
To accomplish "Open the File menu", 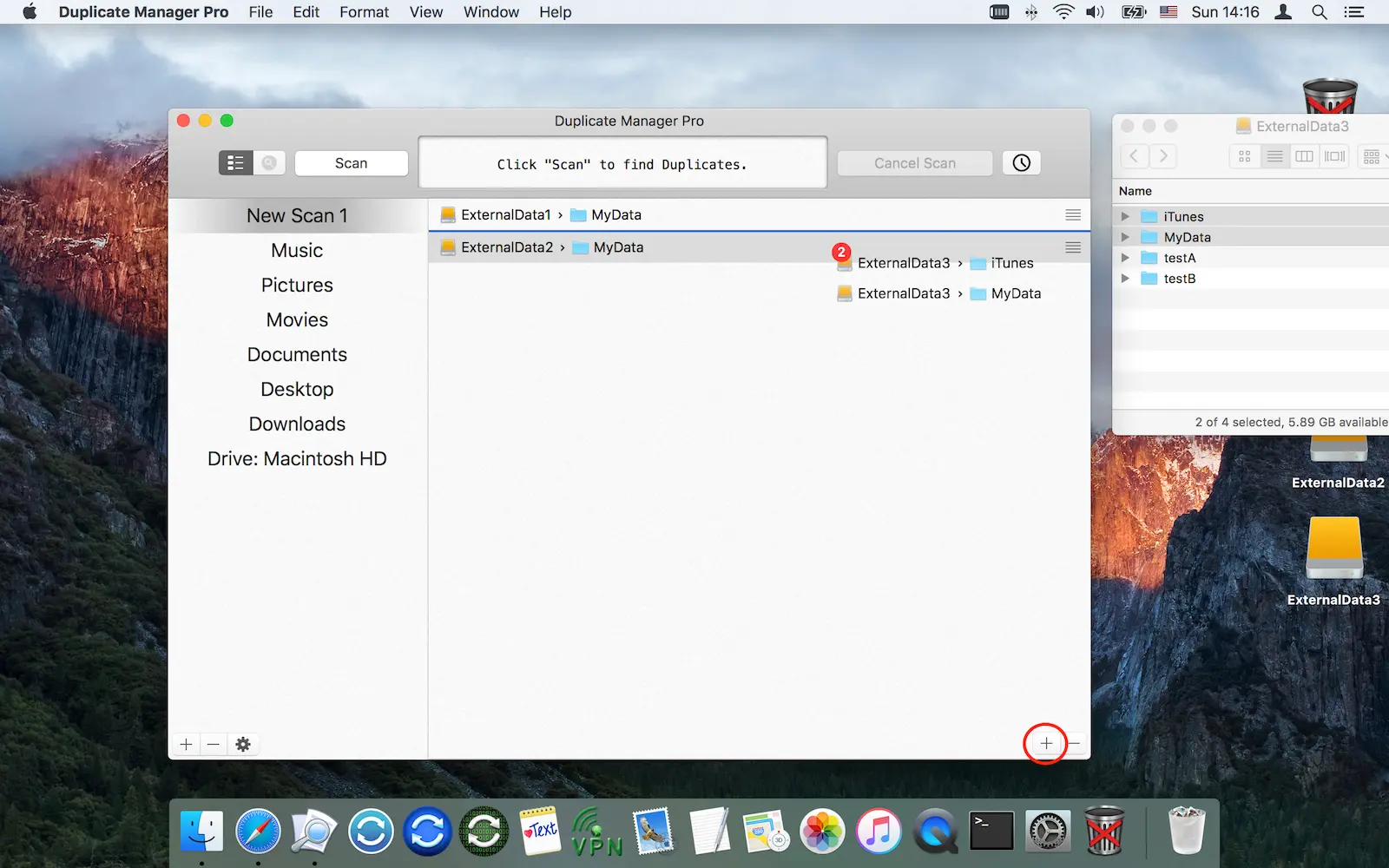I will click(260, 12).
